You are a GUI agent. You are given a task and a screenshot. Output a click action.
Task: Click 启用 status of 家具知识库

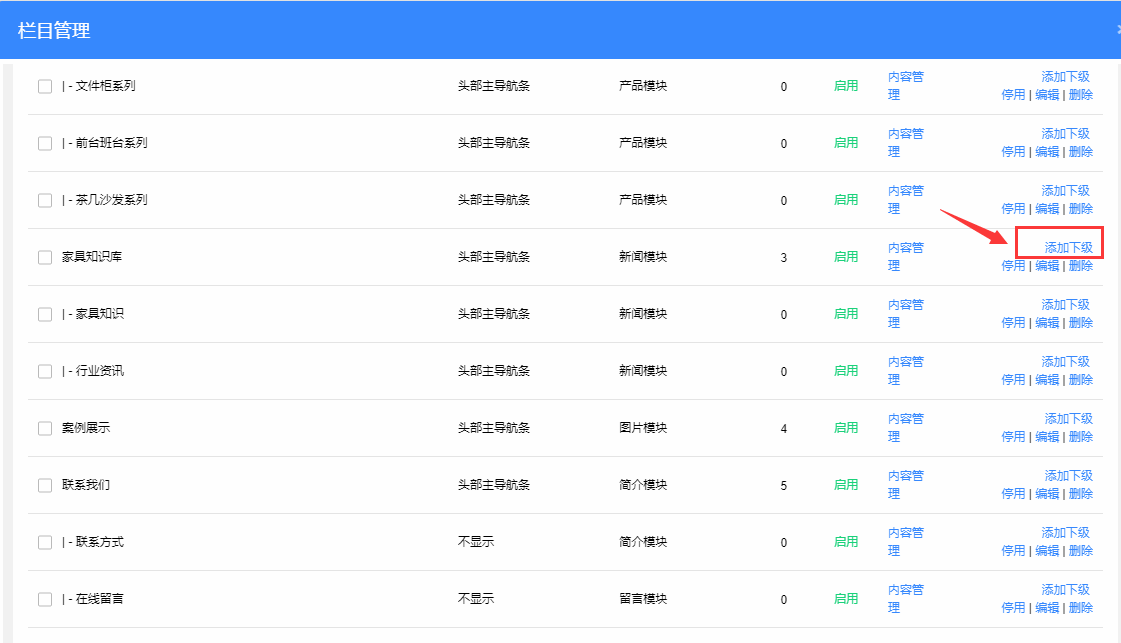pyautogui.click(x=846, y=257)
